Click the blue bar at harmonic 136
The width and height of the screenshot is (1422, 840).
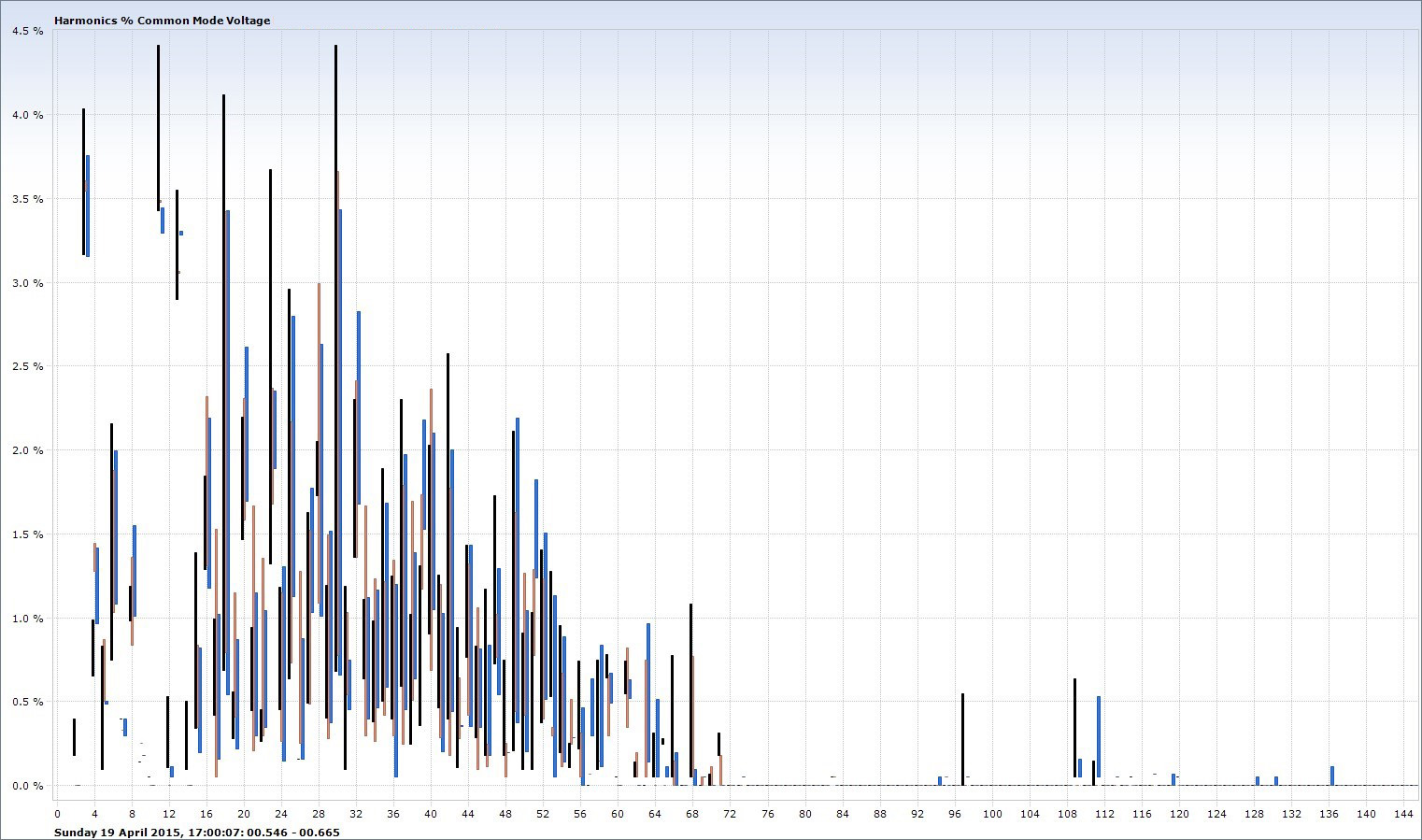[1332, 776]
